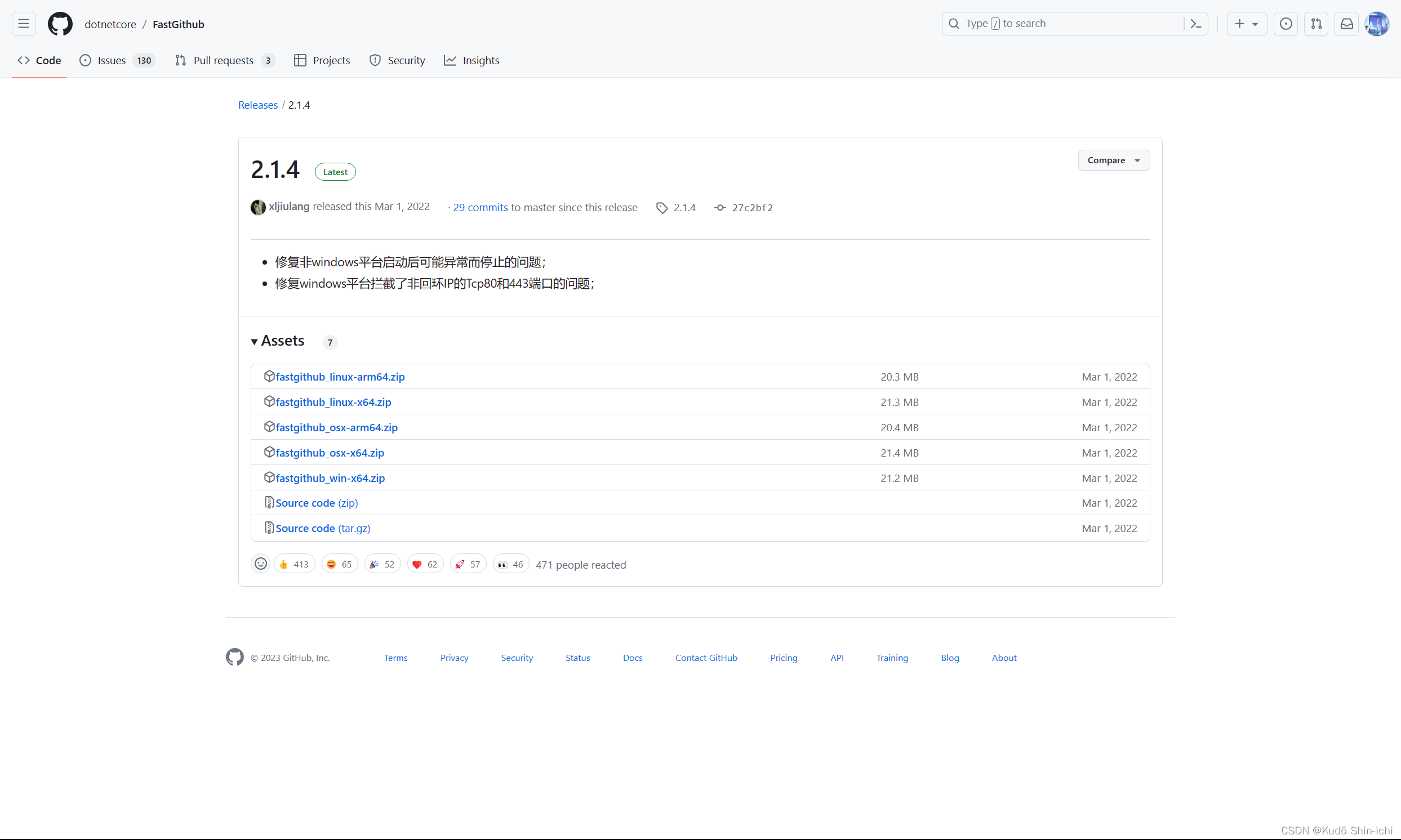The image size is (1401, 840).
Task: Switch to the Issues tab
Action: click(117, 61)
